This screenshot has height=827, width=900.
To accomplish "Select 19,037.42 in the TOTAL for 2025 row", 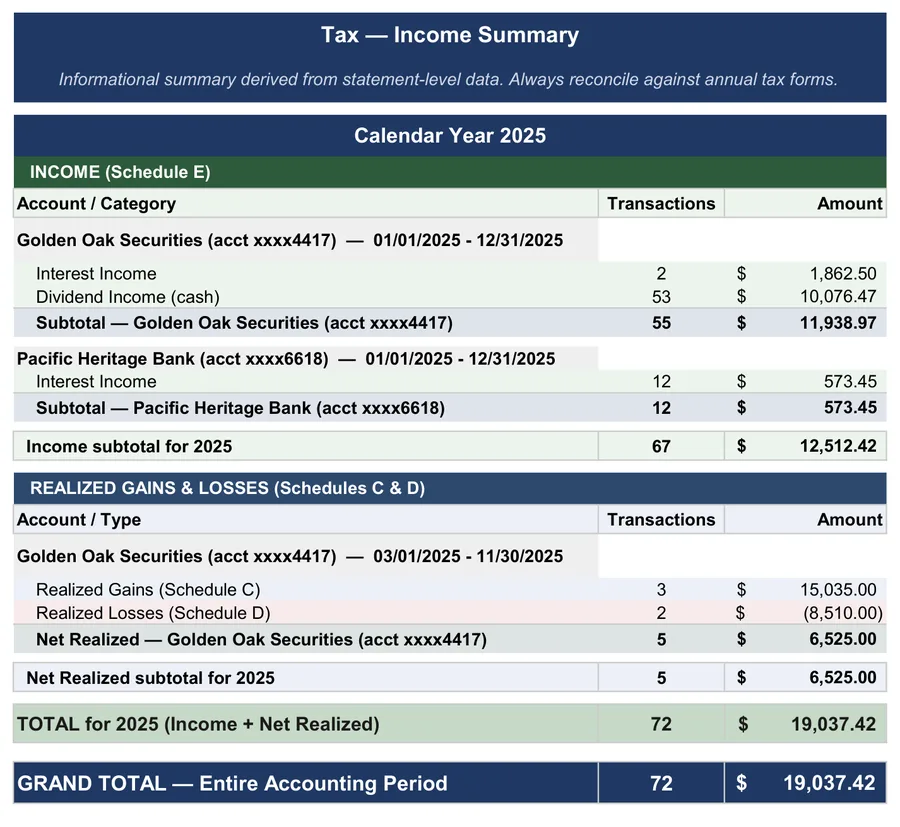I will [834, 724].
